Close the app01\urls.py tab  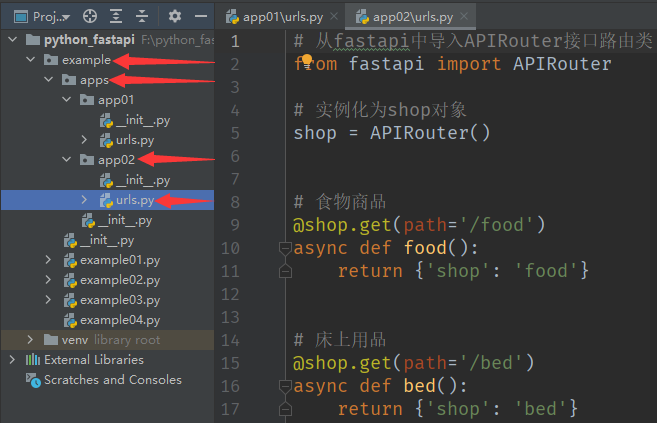(x=334, y=16)
